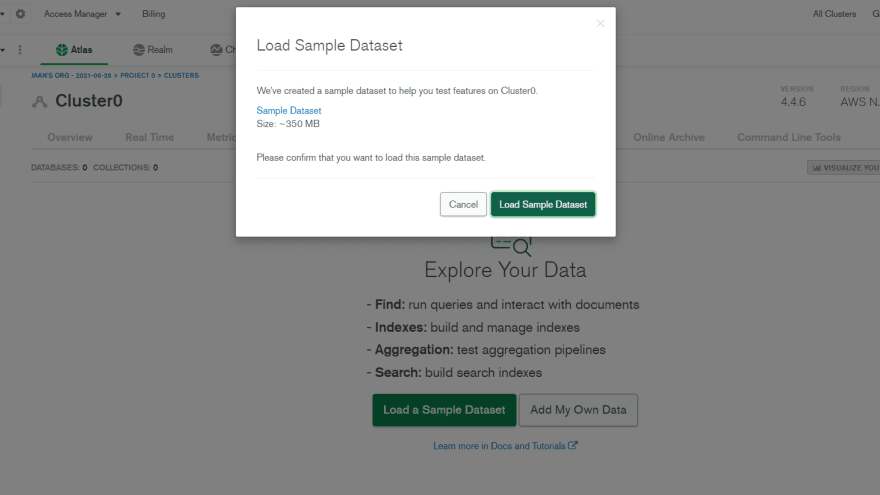Click the Charts icon beside Realm
The height and width of the screenshot is (495, 880).
point(216,50)
